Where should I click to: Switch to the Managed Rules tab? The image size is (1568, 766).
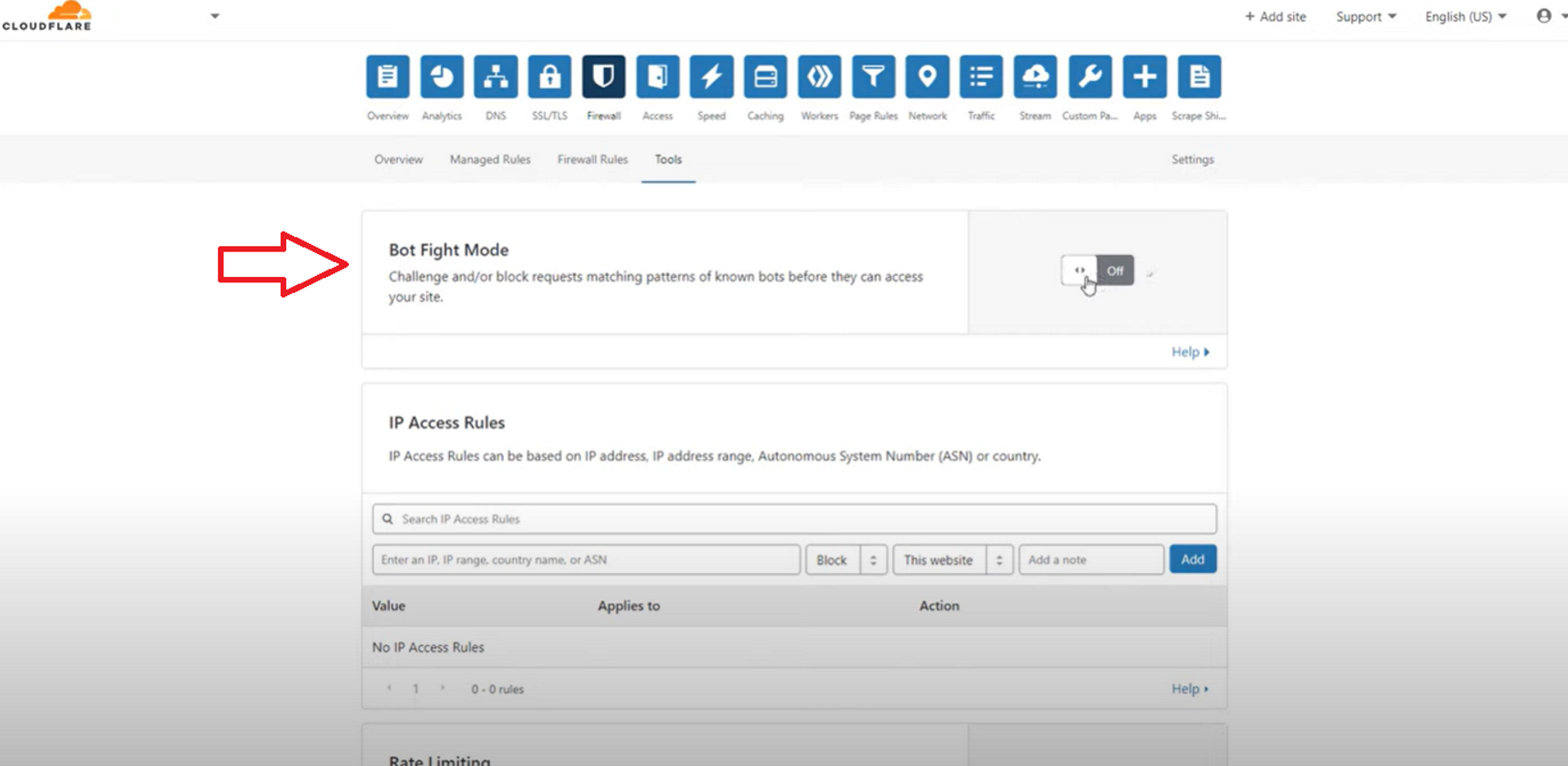point(490,159)
